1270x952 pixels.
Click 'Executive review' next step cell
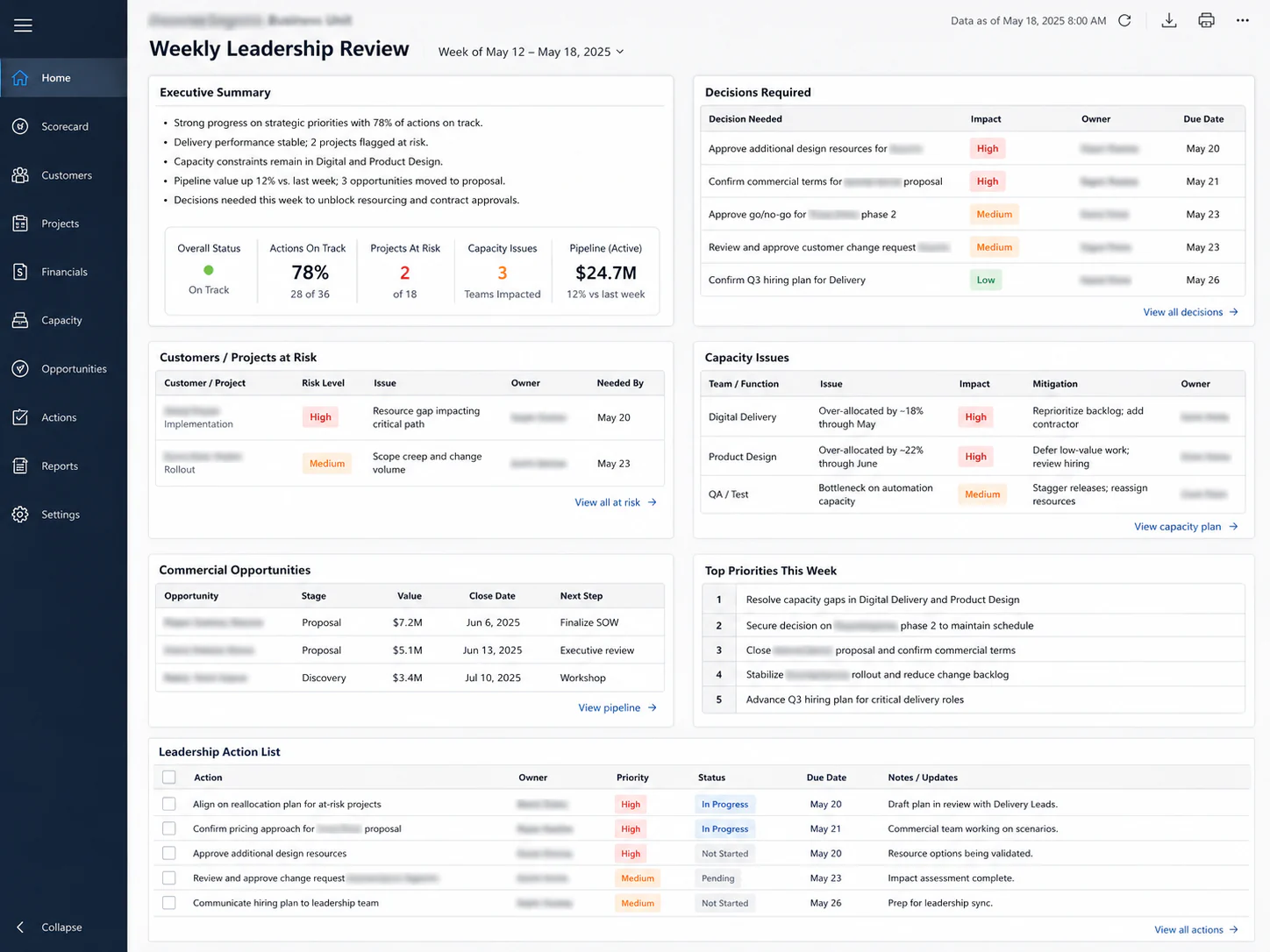(x=597, y=650)
